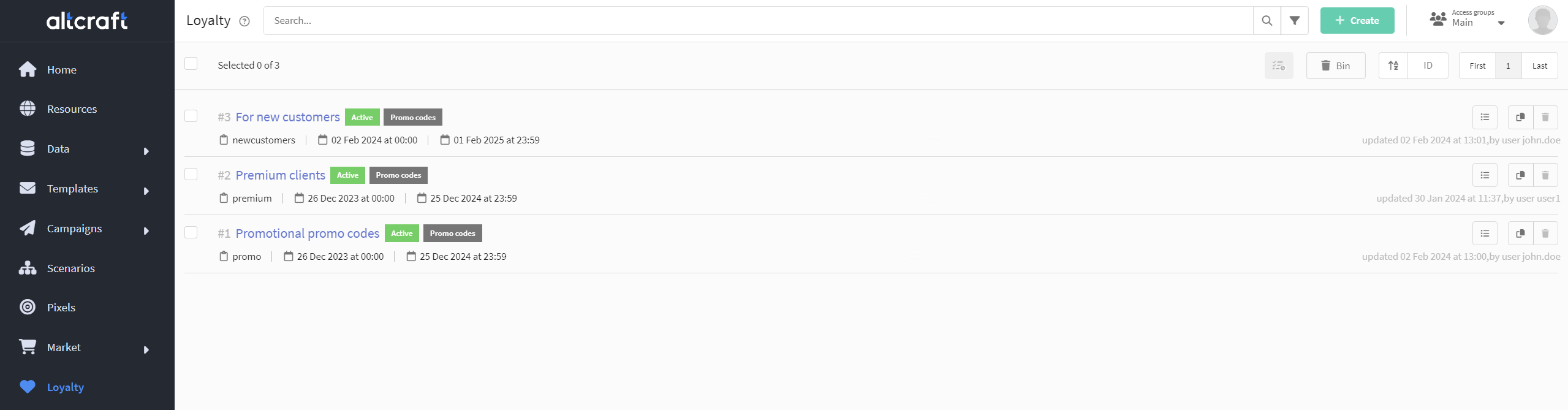Click the green Create button
1568x410 pixels.
pyautogui.click(x=1357, y=21)
